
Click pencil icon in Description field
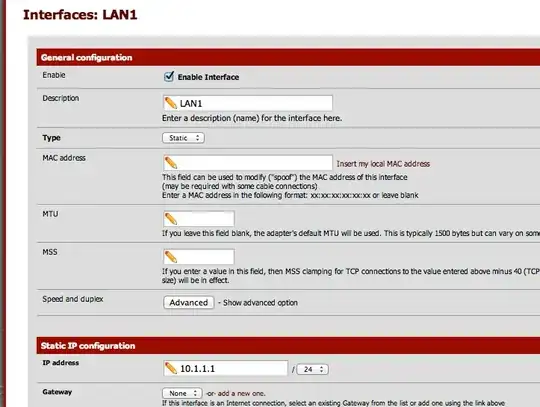tap(170, 103)
